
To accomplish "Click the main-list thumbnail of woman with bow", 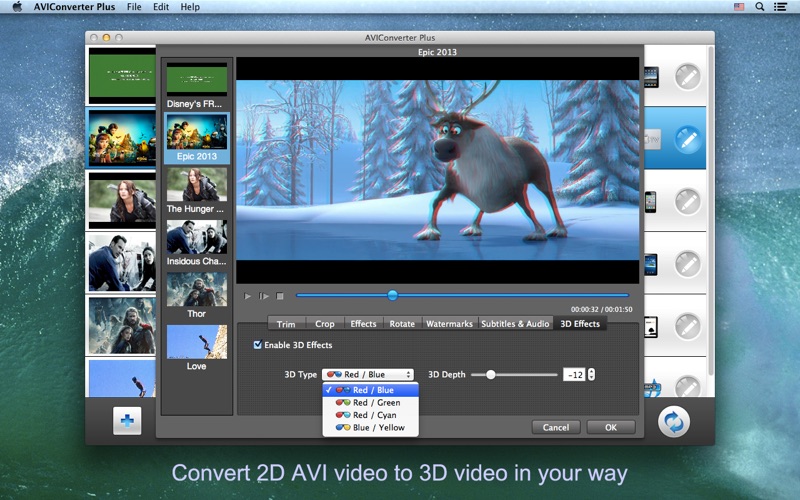I will coord(122,201).
